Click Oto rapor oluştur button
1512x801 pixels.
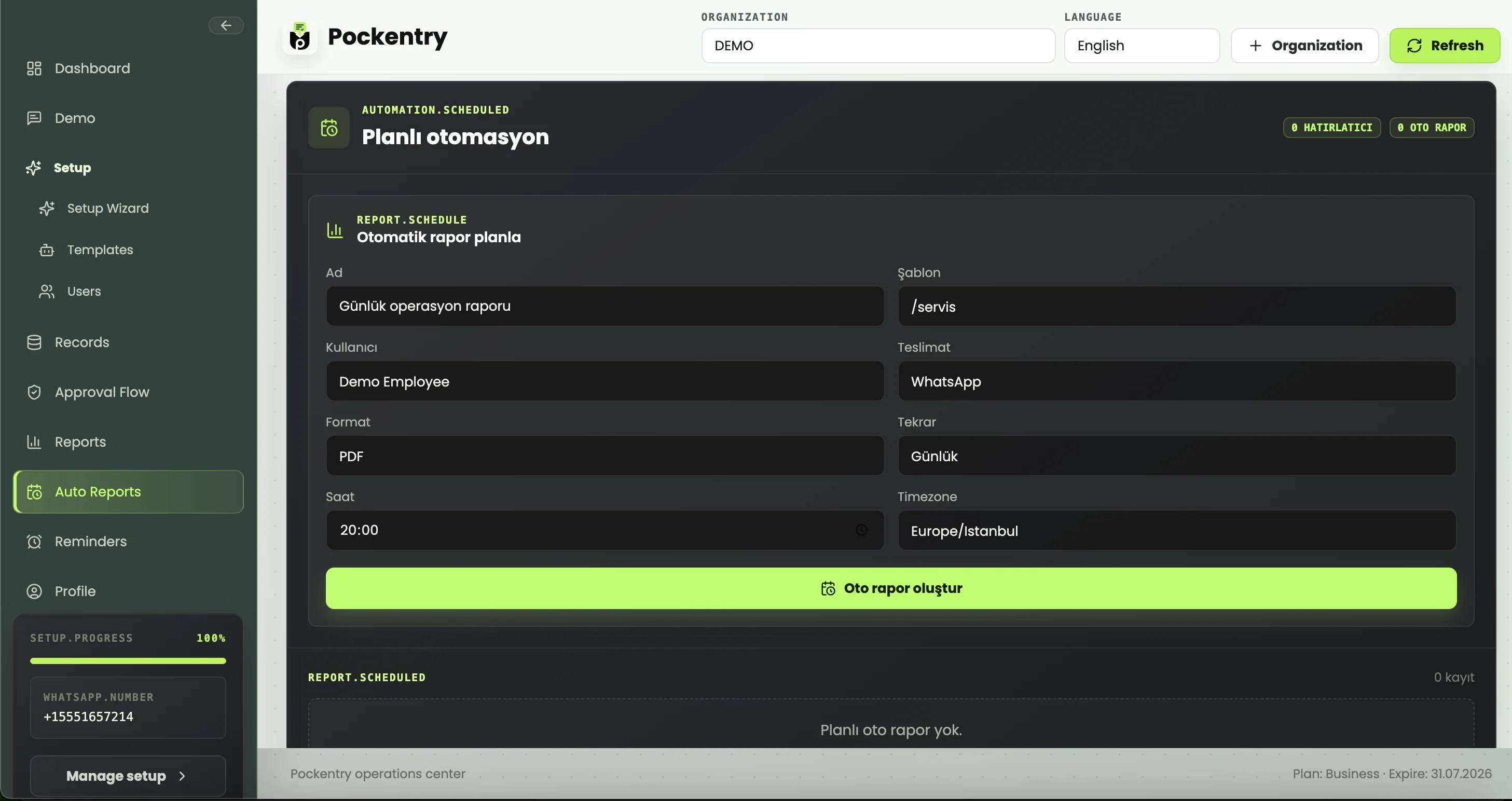pos(891,588)
